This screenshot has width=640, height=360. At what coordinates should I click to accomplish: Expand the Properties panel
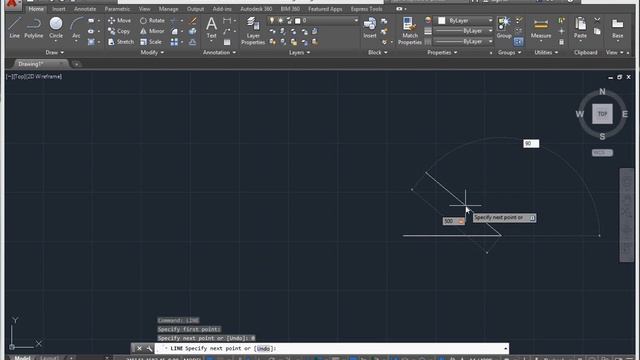[442, 52]
